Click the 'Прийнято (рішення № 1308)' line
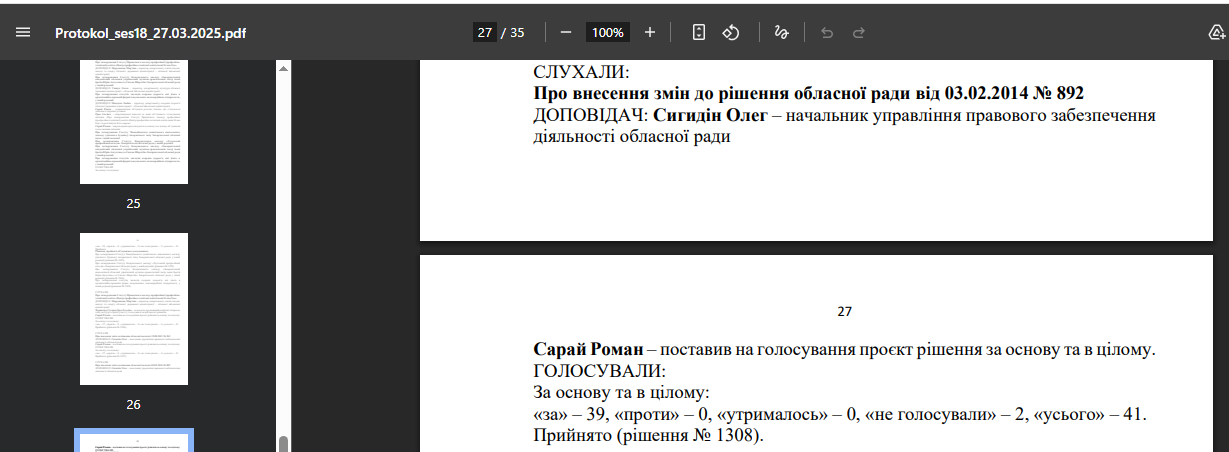1229x452 pixels. [647, 435]
